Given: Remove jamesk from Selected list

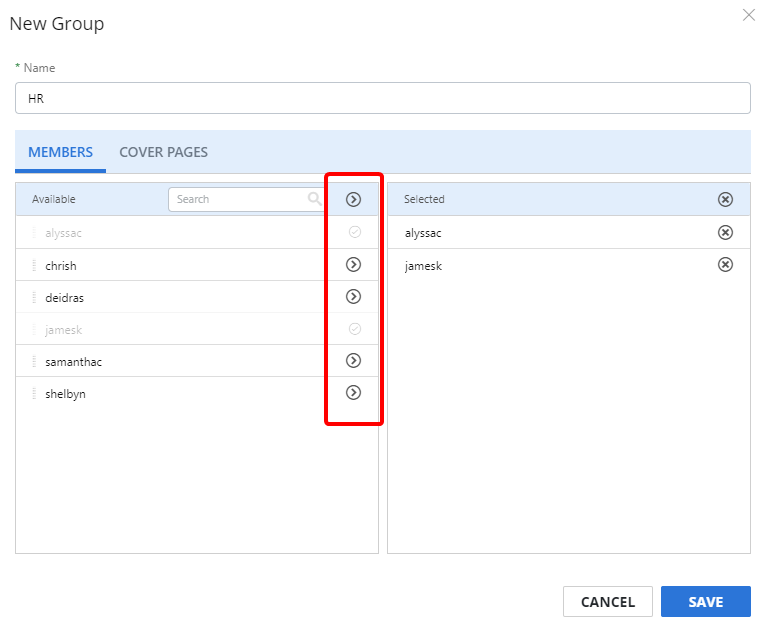Looking at the screenshot, I should tap(726, 265).
